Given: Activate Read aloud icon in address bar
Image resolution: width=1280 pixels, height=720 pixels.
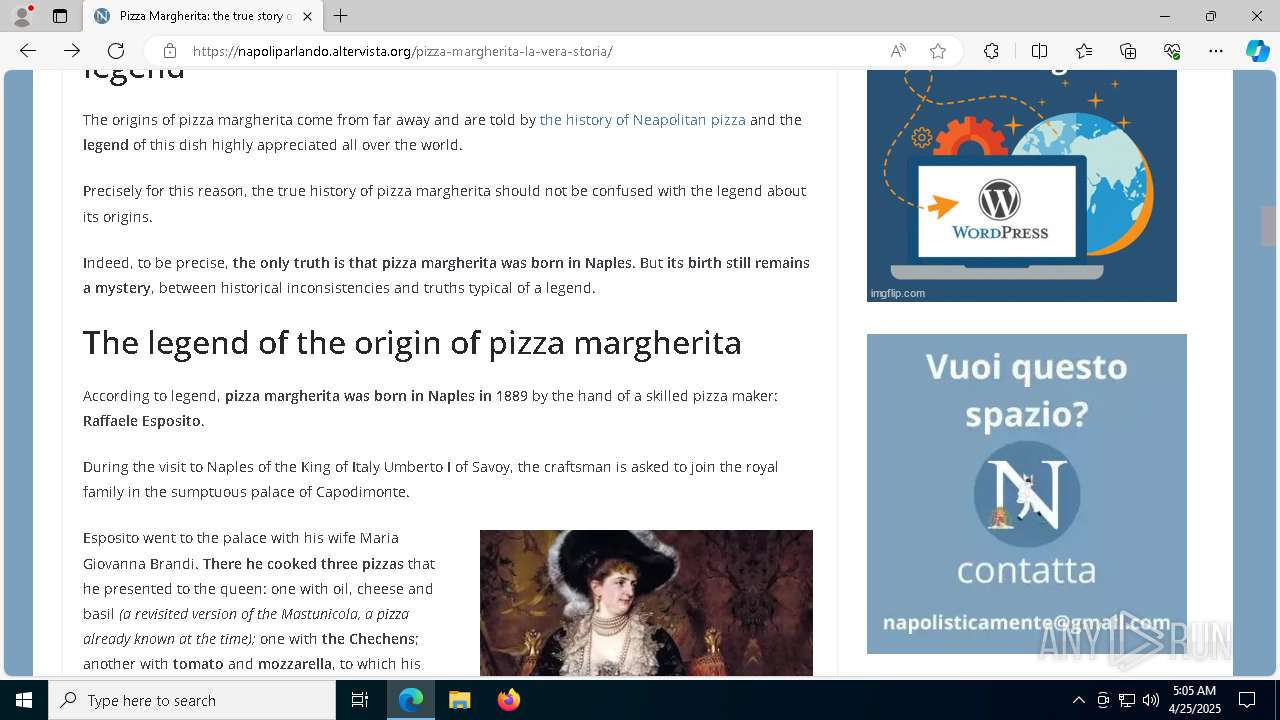Looking at the screenshot, I should [x=898, y=51].
